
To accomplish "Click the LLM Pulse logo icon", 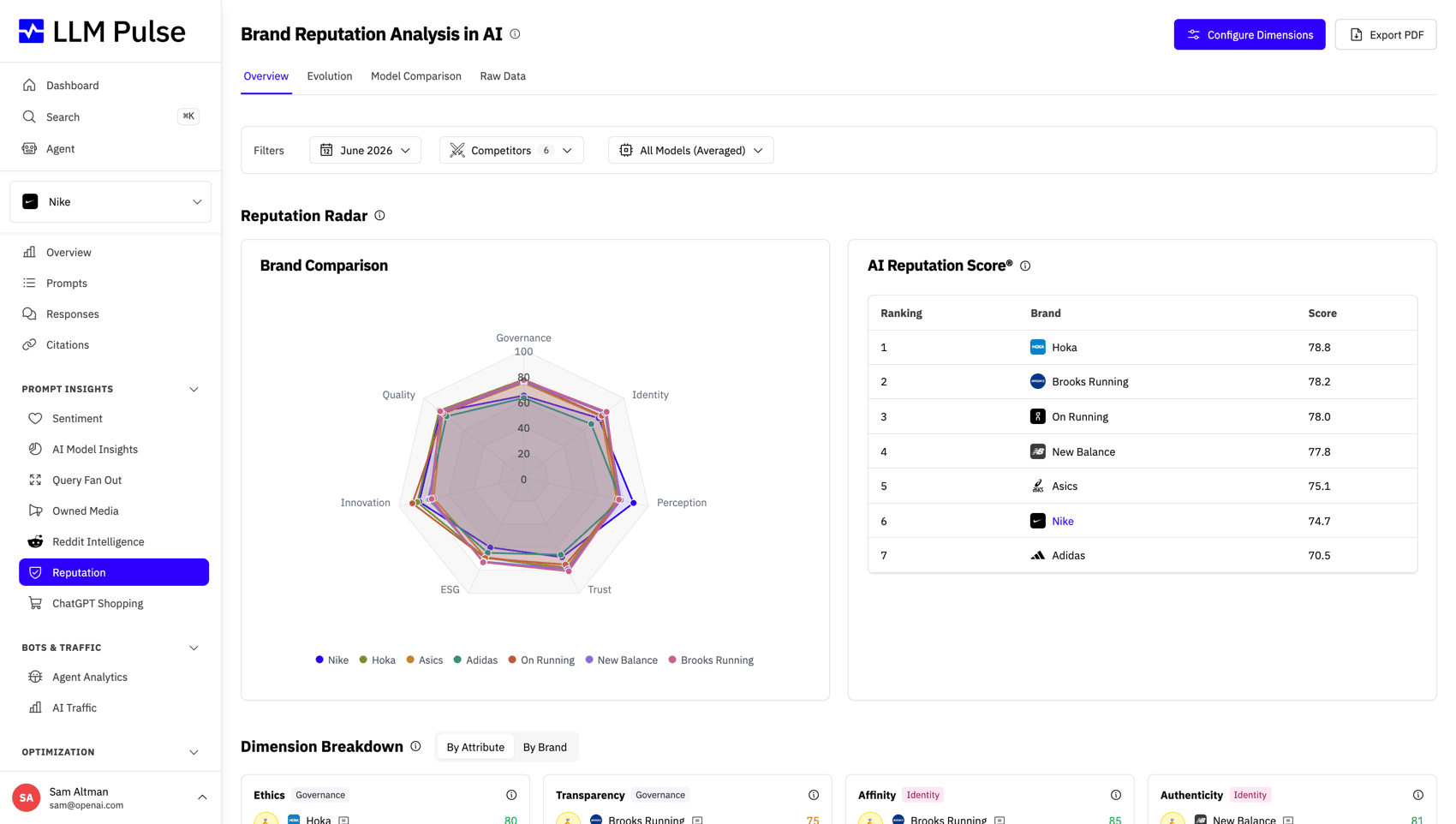I will click(31, 32).
